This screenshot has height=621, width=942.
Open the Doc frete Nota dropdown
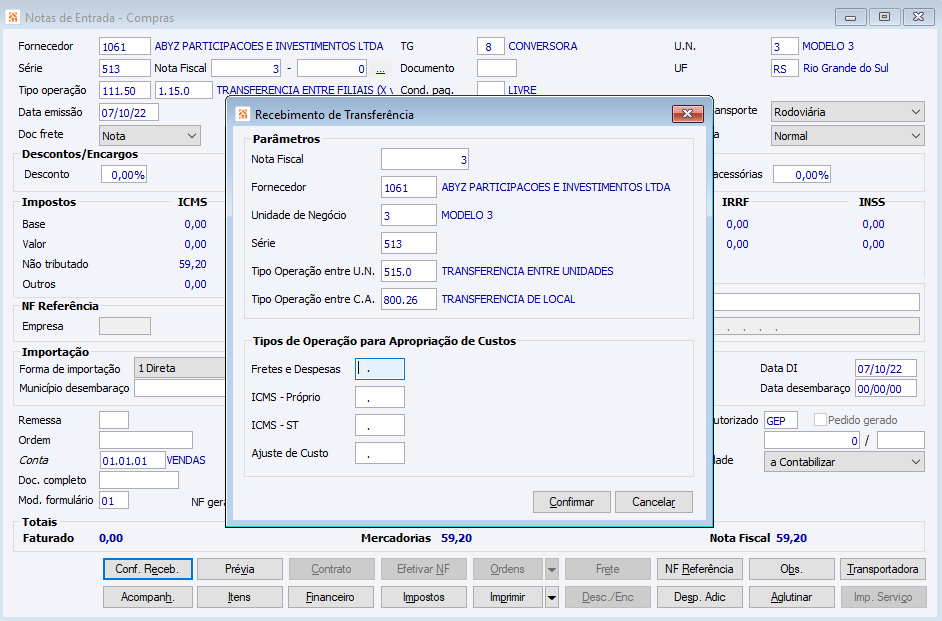pos(150,136)
